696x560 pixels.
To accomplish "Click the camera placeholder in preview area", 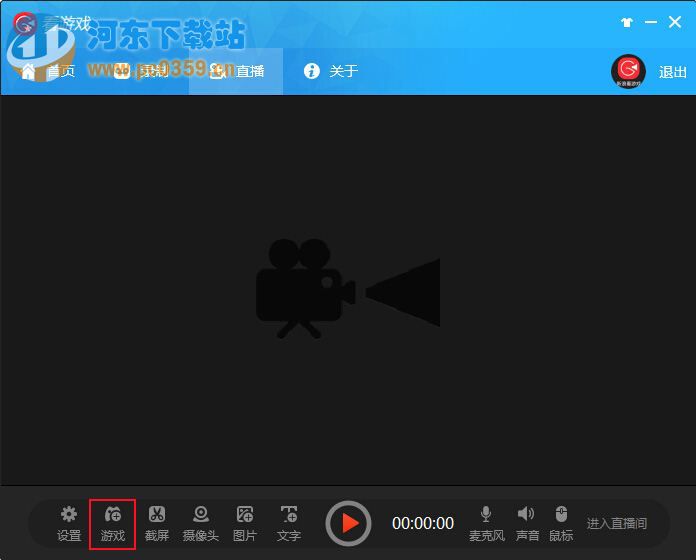I will click(x=348, y=288).
